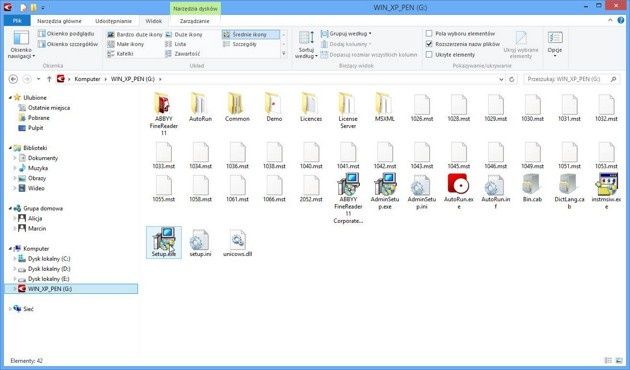This screenshot has height=370, width=630.
Task: Select the unicows.dll file
Action: tap(237, 242)
